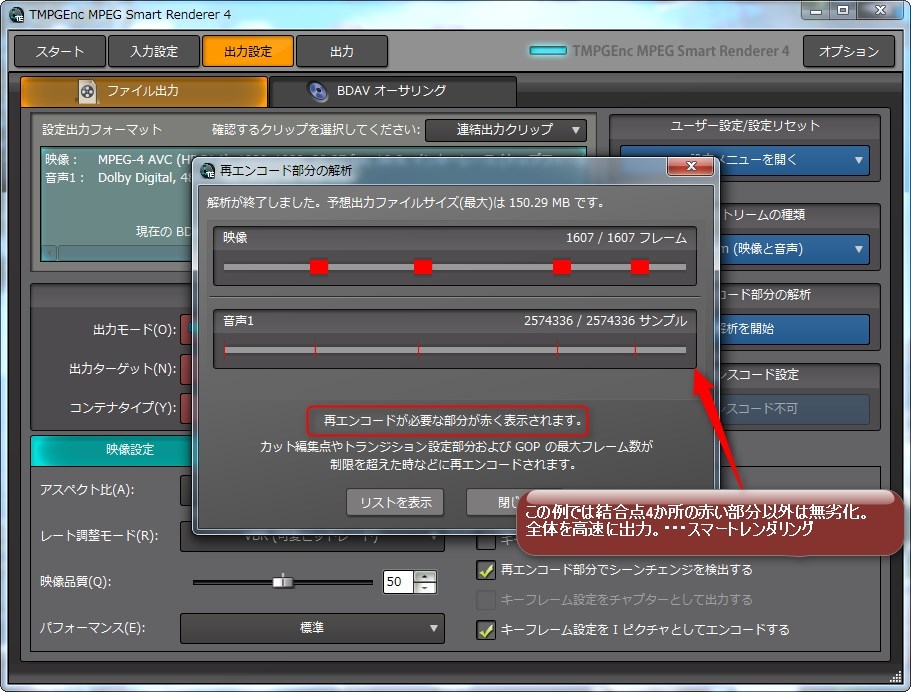Click the 音声1 analysis progress bar
911x692 pixels.
click(455, 350)
